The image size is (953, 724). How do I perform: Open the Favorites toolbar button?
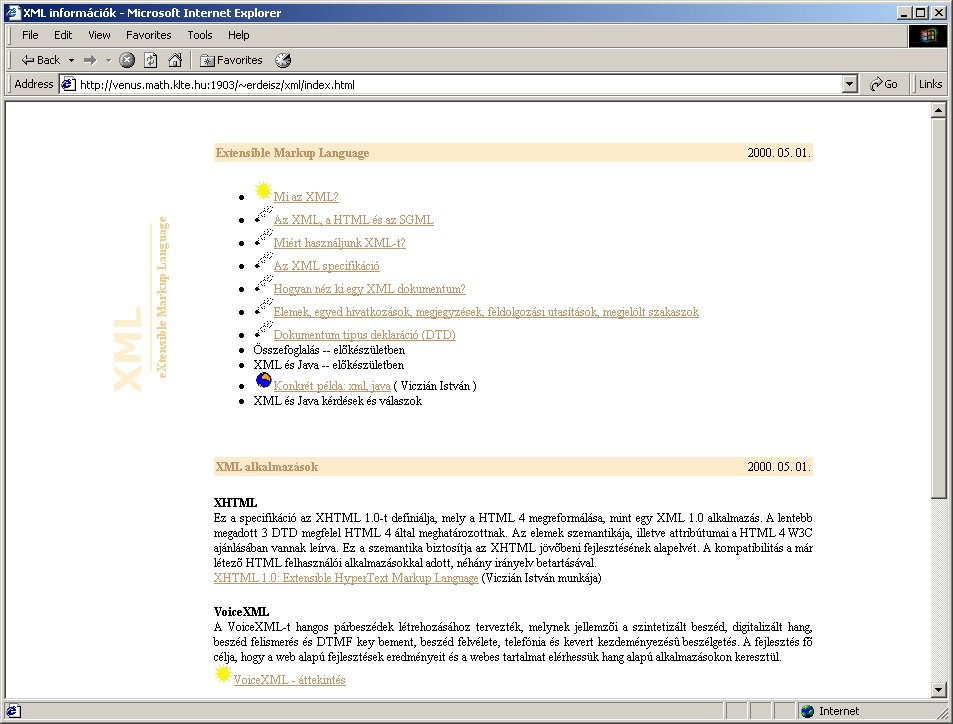(232, 60)
